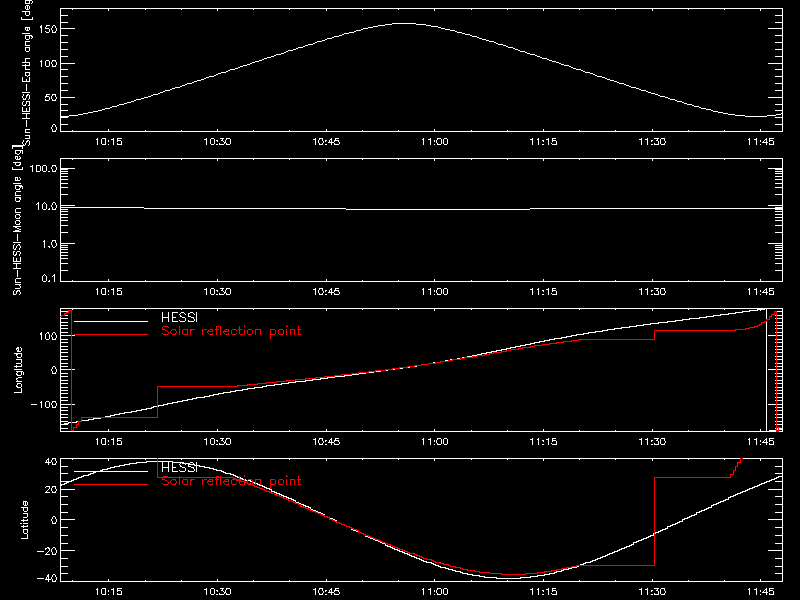Screen dimensions: 800x600
Task: Click the Longitude axis label
Action: coord(18,370)
